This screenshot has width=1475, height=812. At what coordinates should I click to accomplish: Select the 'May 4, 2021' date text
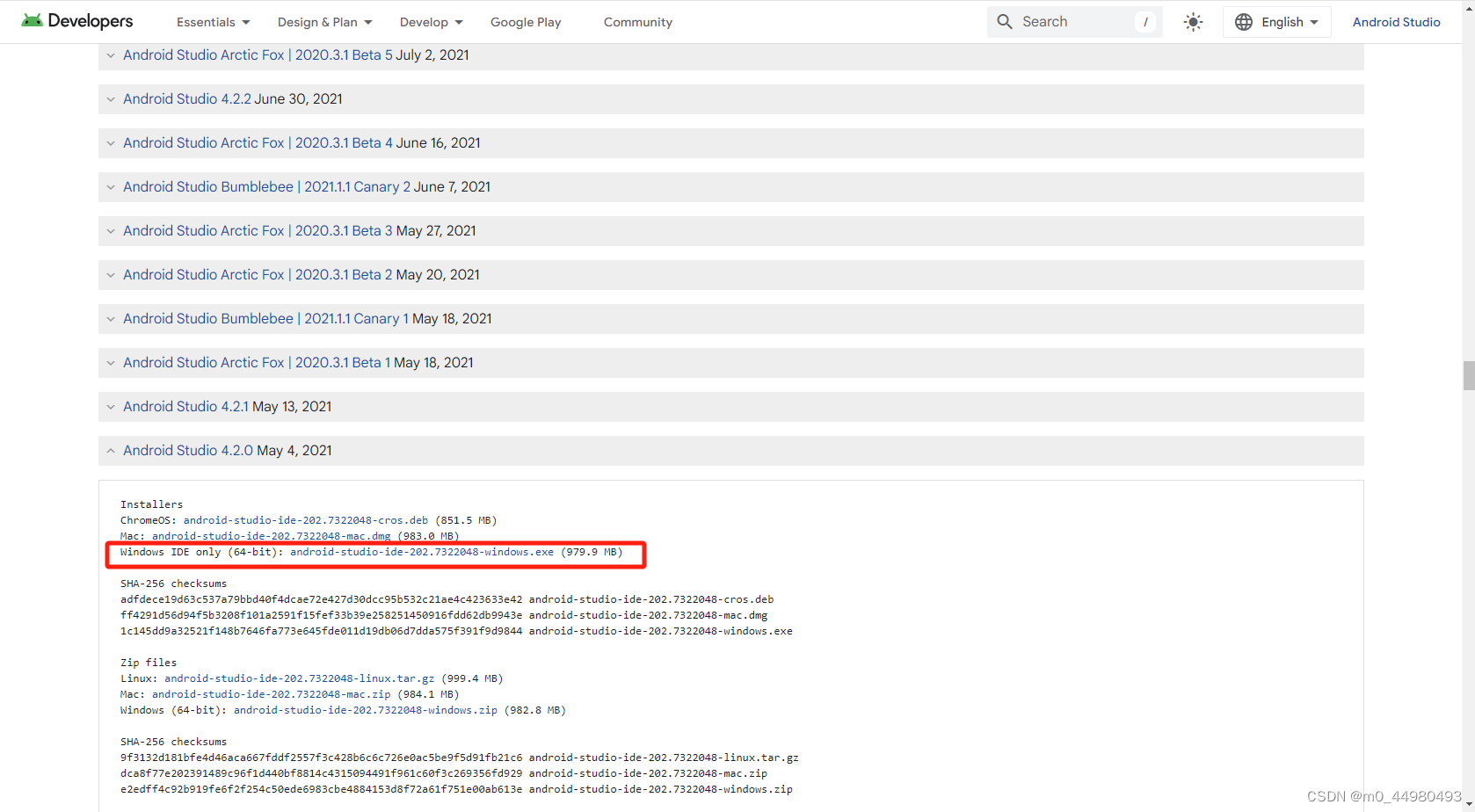tap(294, 450)
